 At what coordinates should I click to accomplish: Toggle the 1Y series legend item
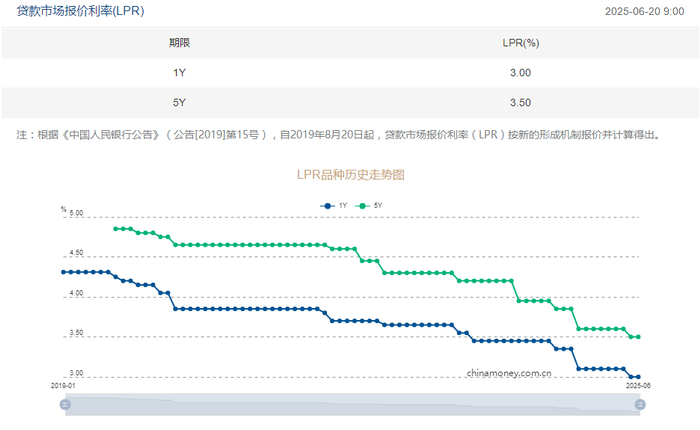click(333, 205)
